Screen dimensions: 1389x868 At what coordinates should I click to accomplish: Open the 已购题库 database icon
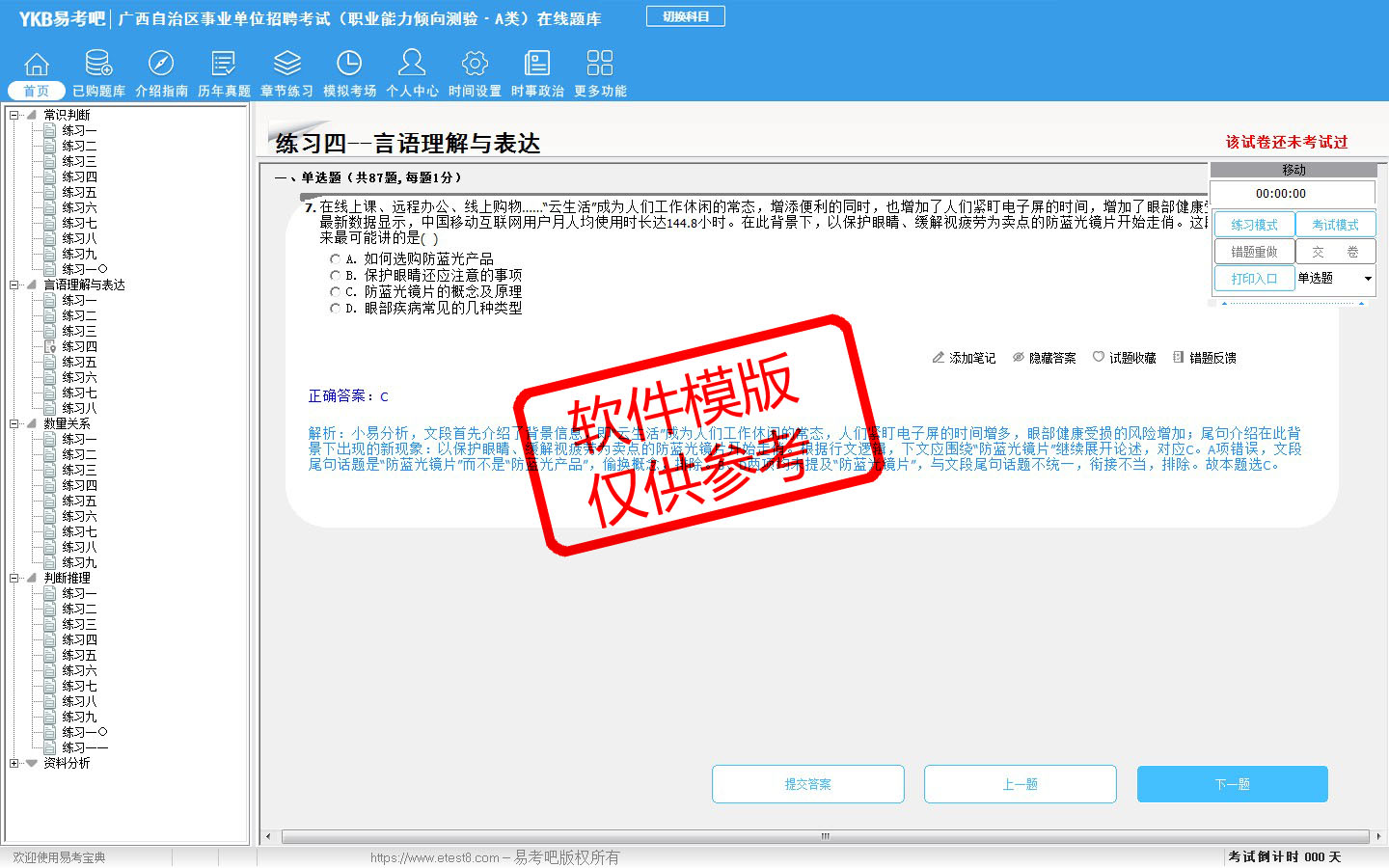coord(98,65)
